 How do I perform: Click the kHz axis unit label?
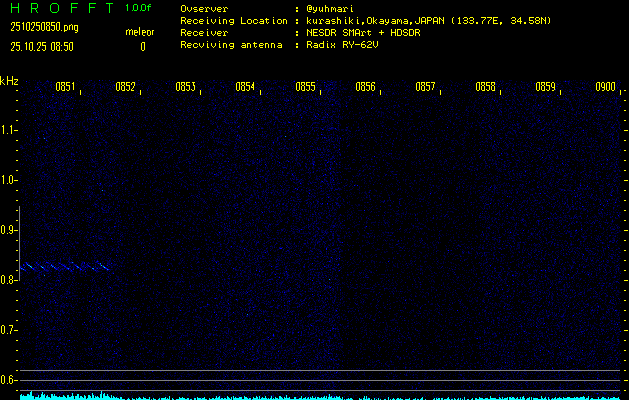tap(9, 81)
